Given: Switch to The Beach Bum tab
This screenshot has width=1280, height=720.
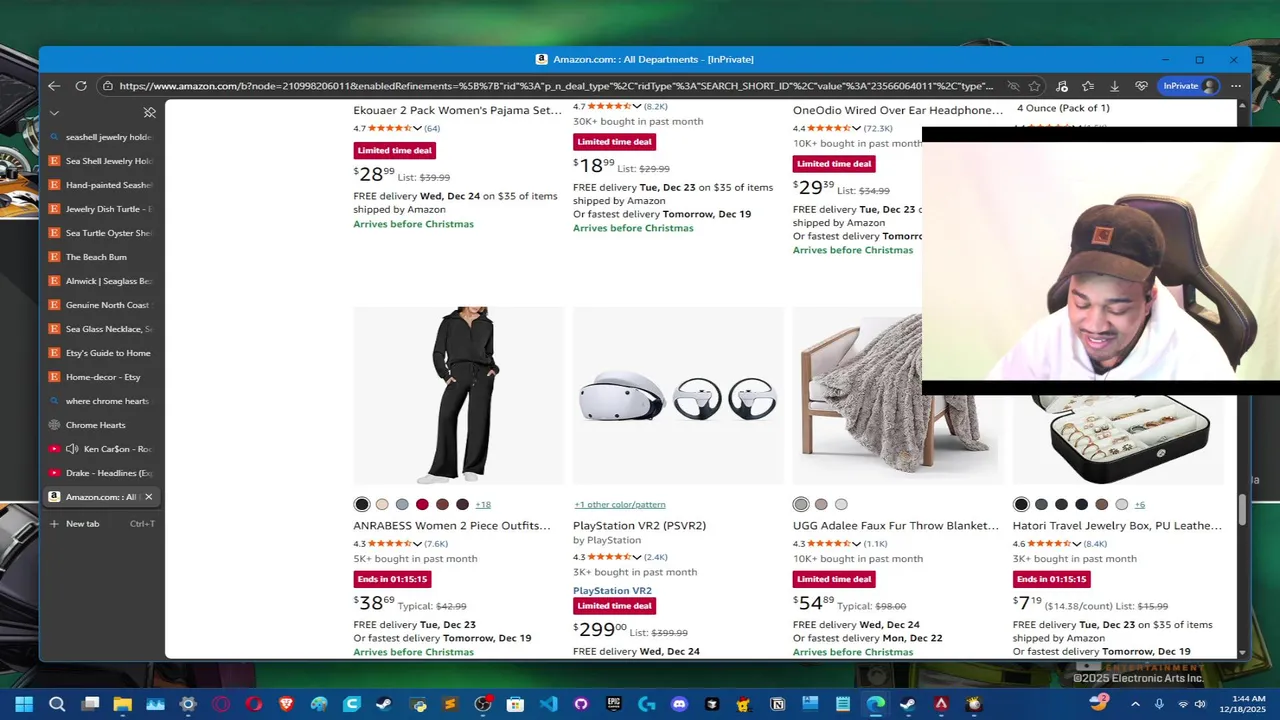Looking at the screenshot, I should click(100, 257).
